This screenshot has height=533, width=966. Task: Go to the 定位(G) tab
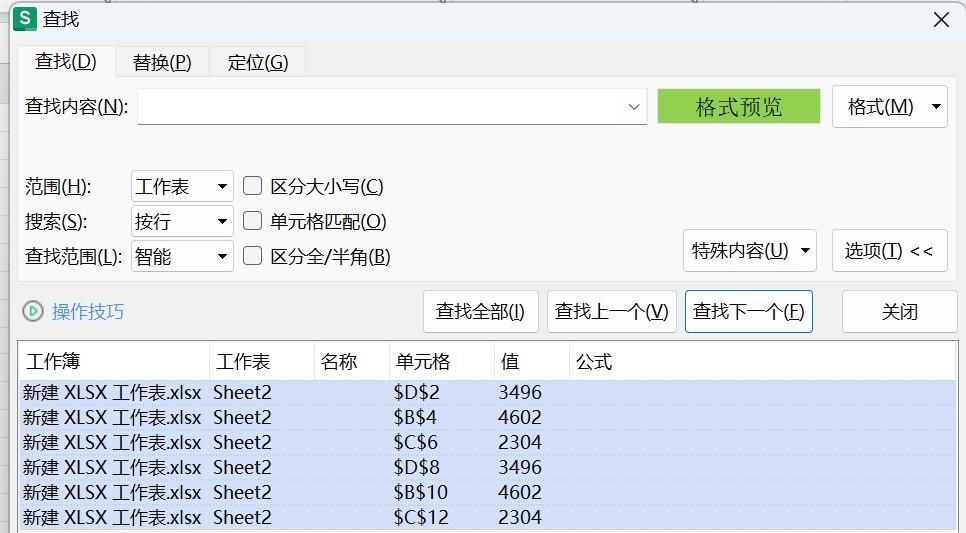[258, 62]
